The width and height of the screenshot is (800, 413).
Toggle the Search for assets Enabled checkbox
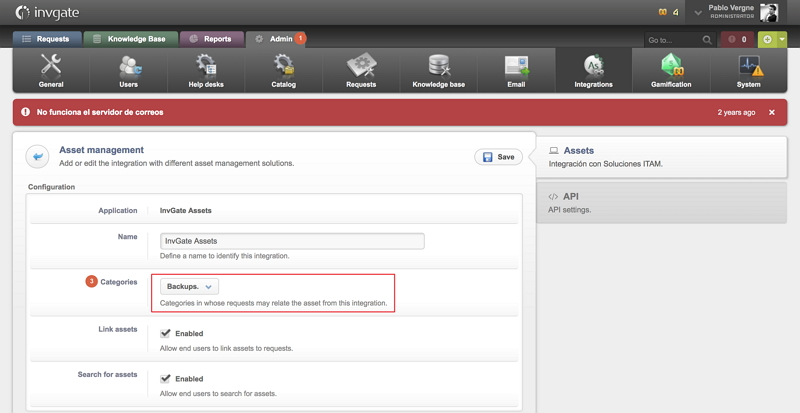pos(165,379)
